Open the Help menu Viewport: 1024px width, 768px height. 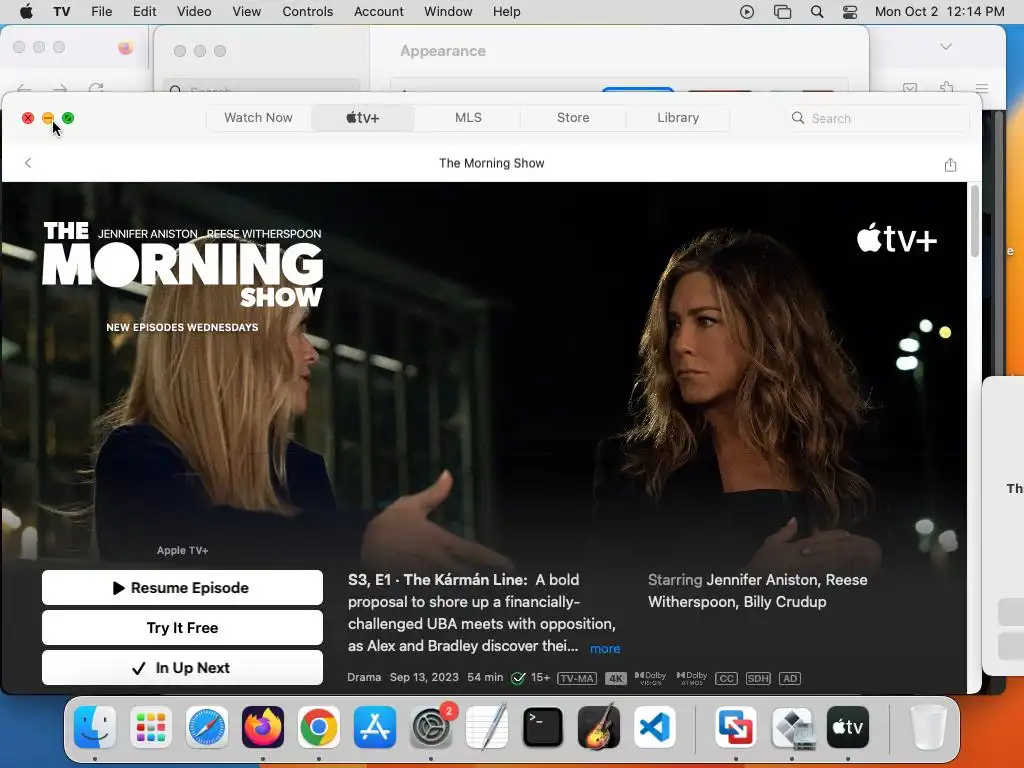pyautogui.click(x=506, y=12)
